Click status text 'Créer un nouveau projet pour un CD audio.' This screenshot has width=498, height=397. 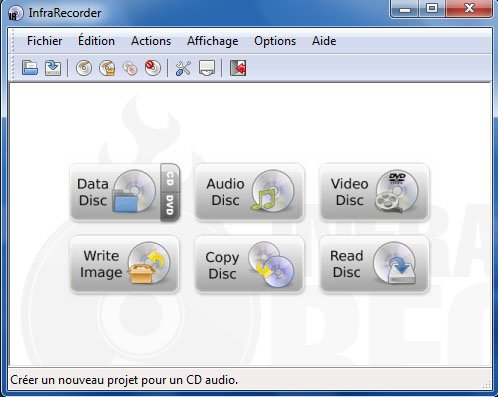click(x=124, y=380)
